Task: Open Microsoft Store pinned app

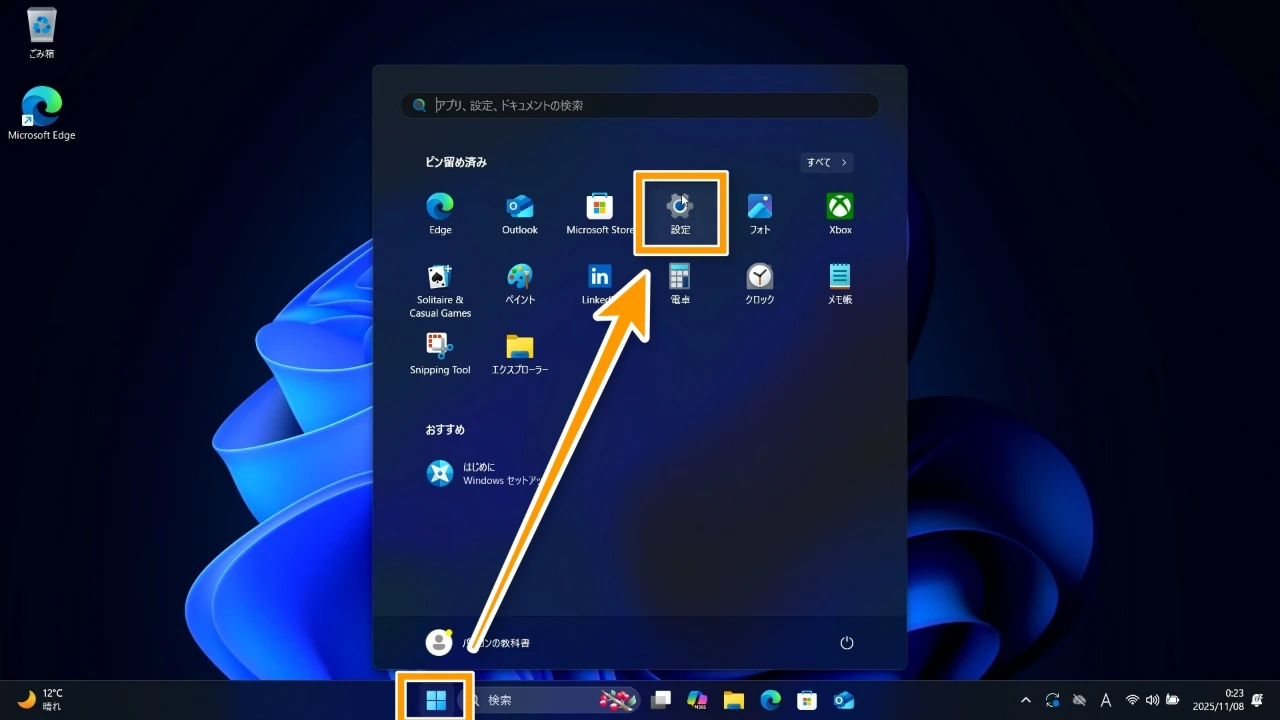Action: tap(600, 212)
